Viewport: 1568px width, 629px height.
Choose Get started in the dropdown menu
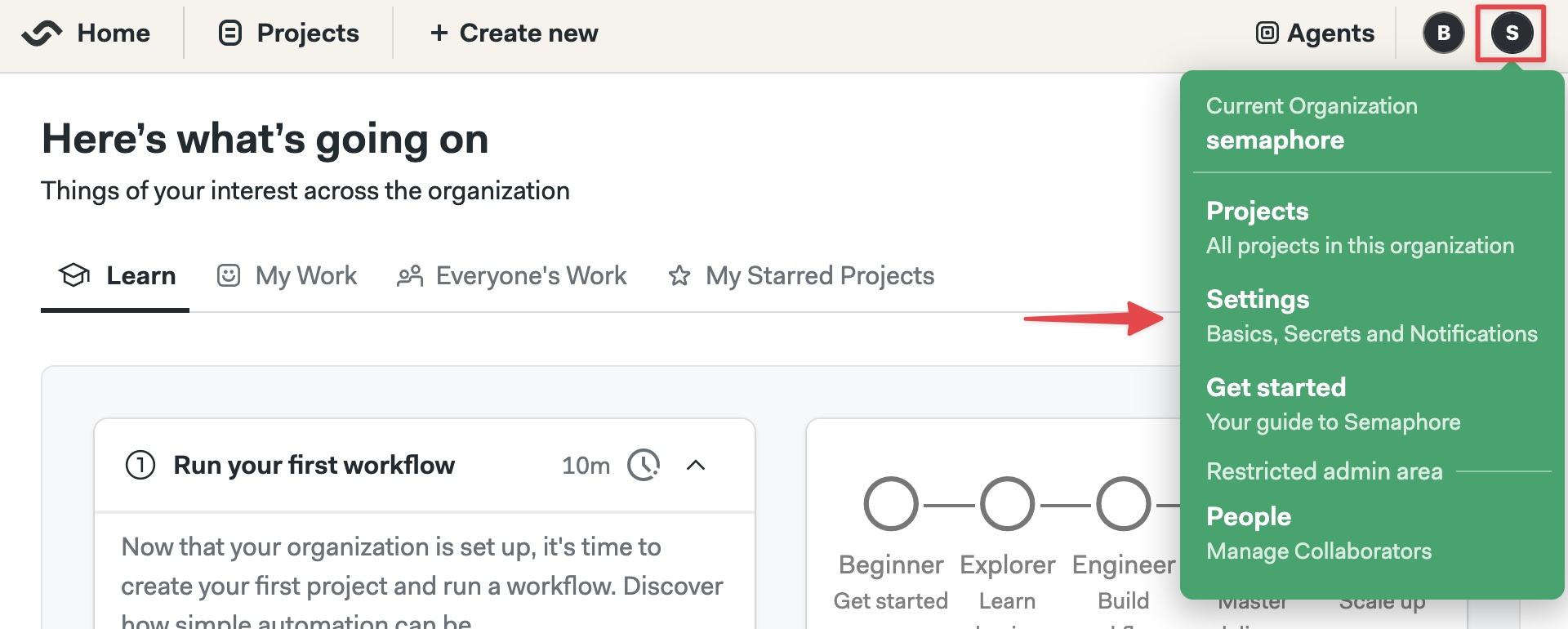pyautogui.click(x=1276, y=388)
